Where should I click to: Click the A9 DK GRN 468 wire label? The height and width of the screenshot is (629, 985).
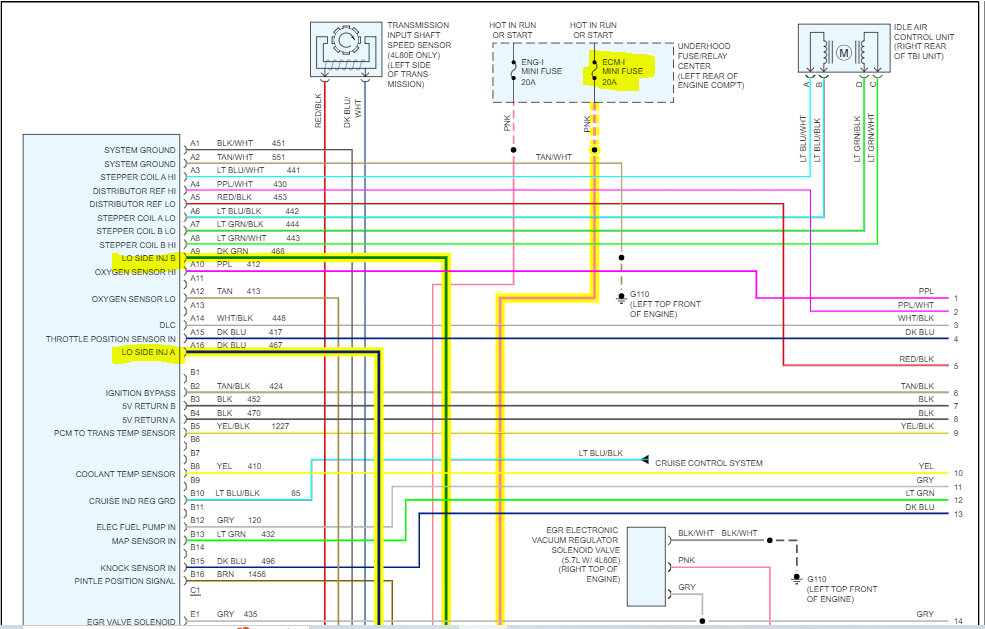pyautogui.click(x=237, y=251)
